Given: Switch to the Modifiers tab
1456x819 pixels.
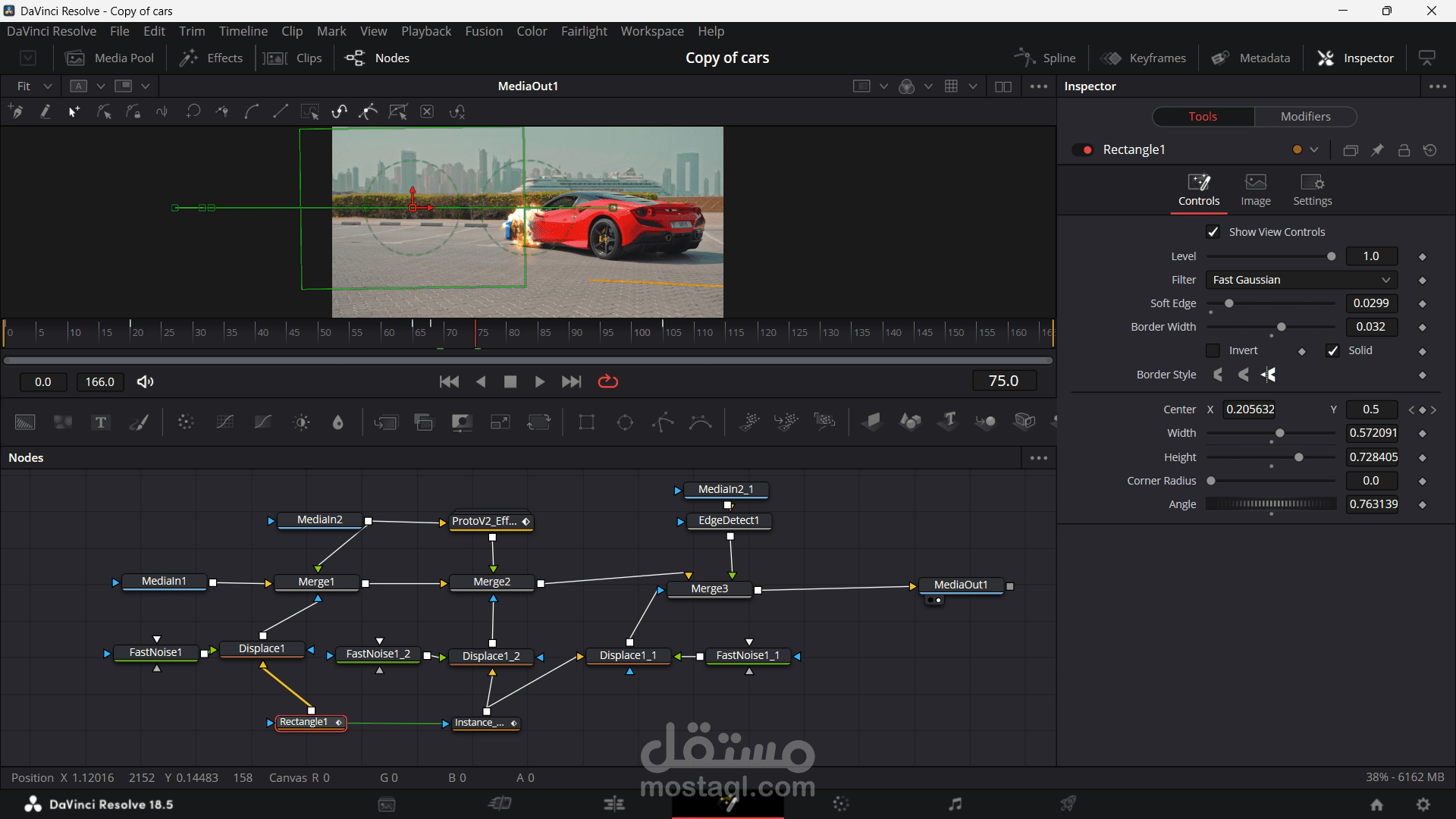Looking at the screenshot, I should click(1305, 116).
